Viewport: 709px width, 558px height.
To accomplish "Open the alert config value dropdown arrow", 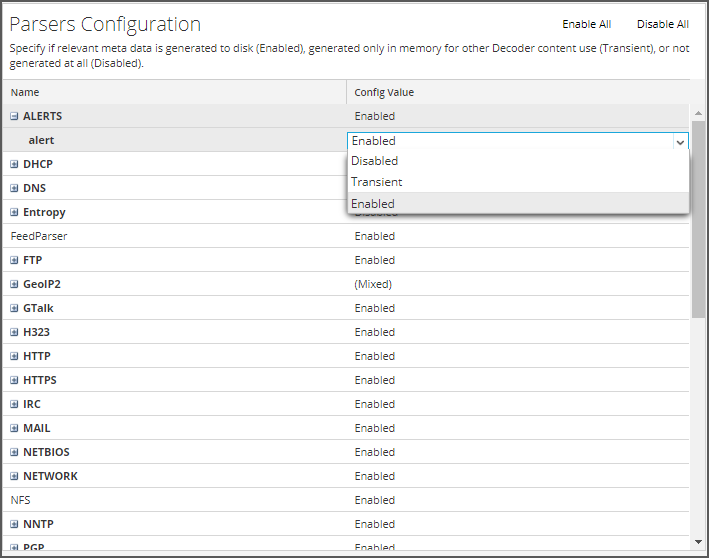I will point(680,142).
